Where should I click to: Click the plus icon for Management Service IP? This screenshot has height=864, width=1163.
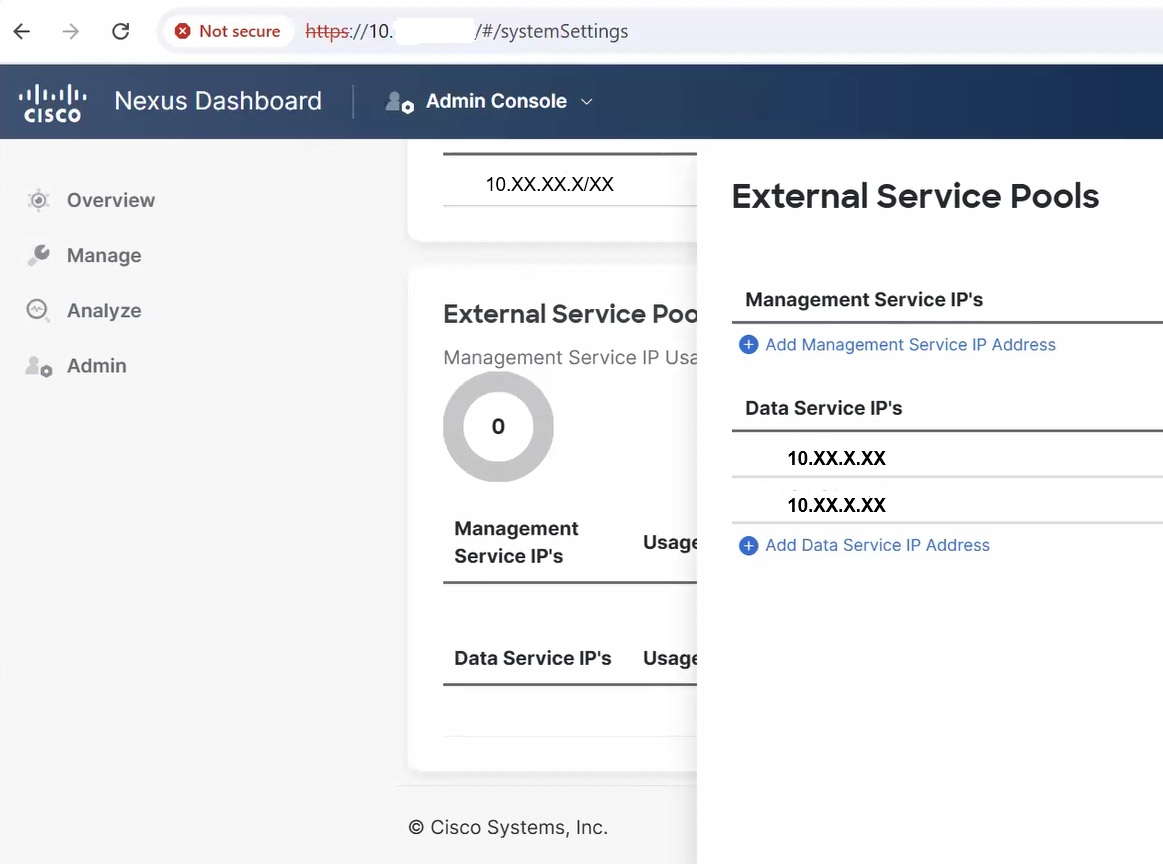(748, 345)
